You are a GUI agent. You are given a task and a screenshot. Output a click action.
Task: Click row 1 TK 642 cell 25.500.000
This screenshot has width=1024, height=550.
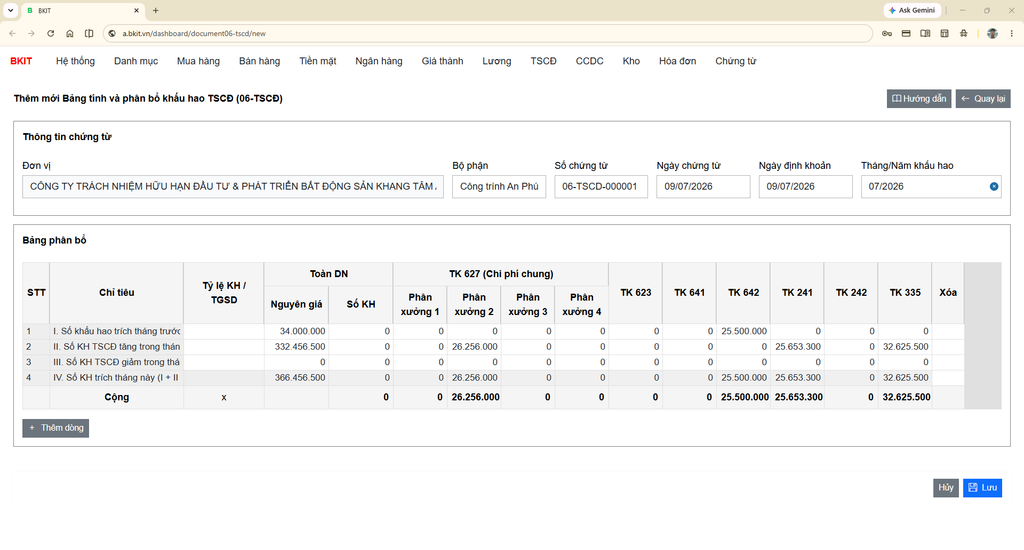[x=743, y=331]
